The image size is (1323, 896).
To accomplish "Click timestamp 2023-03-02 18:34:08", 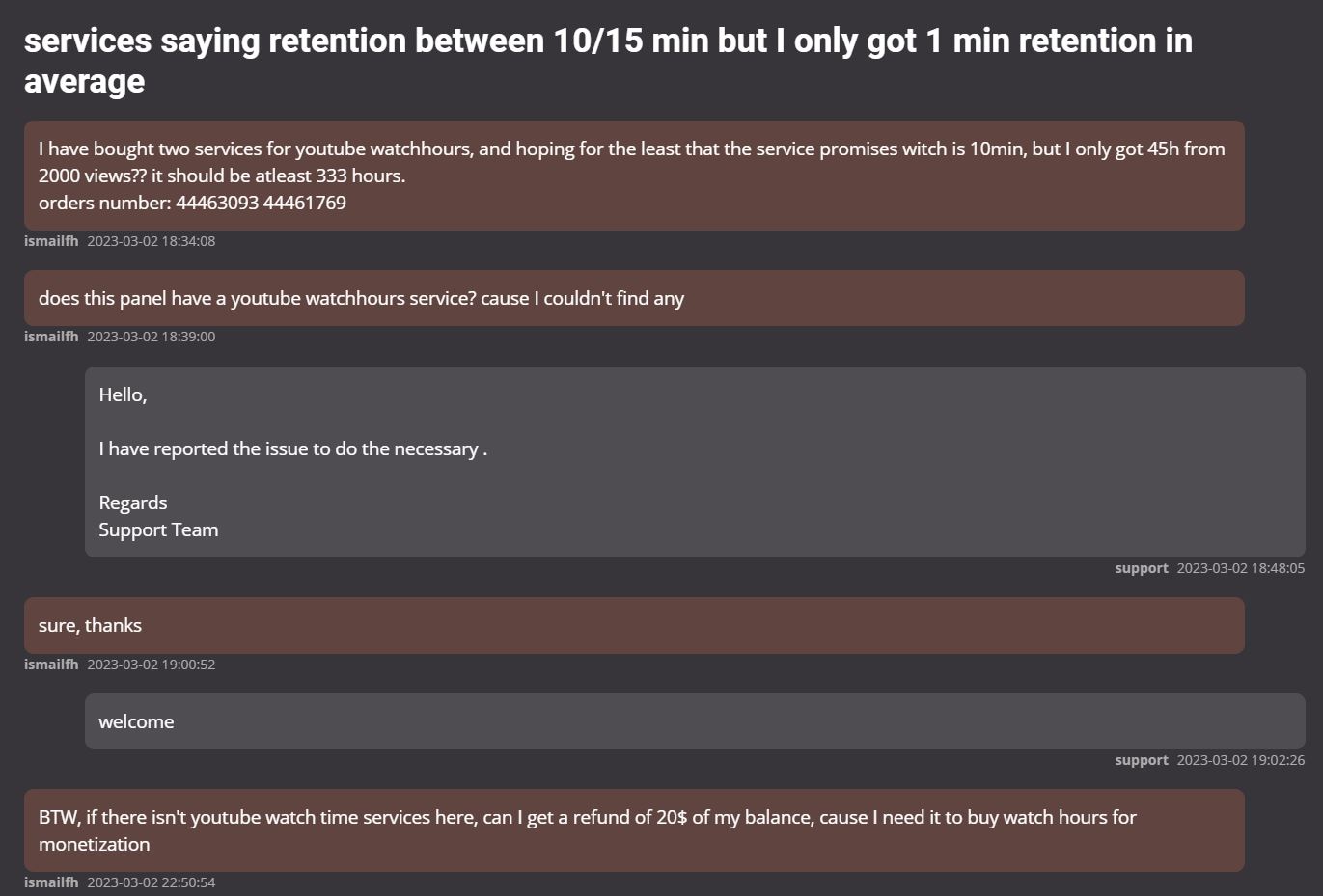I will (152, 241).
